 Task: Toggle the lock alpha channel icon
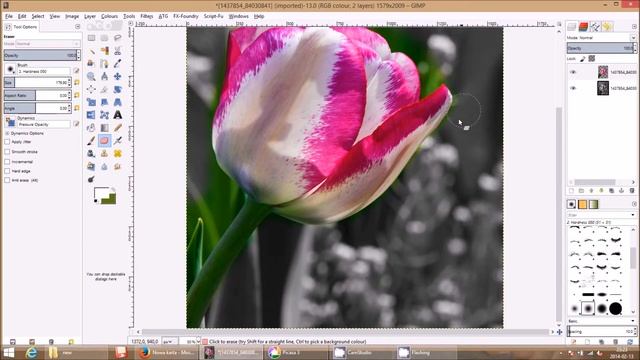[x=591, y=59]
